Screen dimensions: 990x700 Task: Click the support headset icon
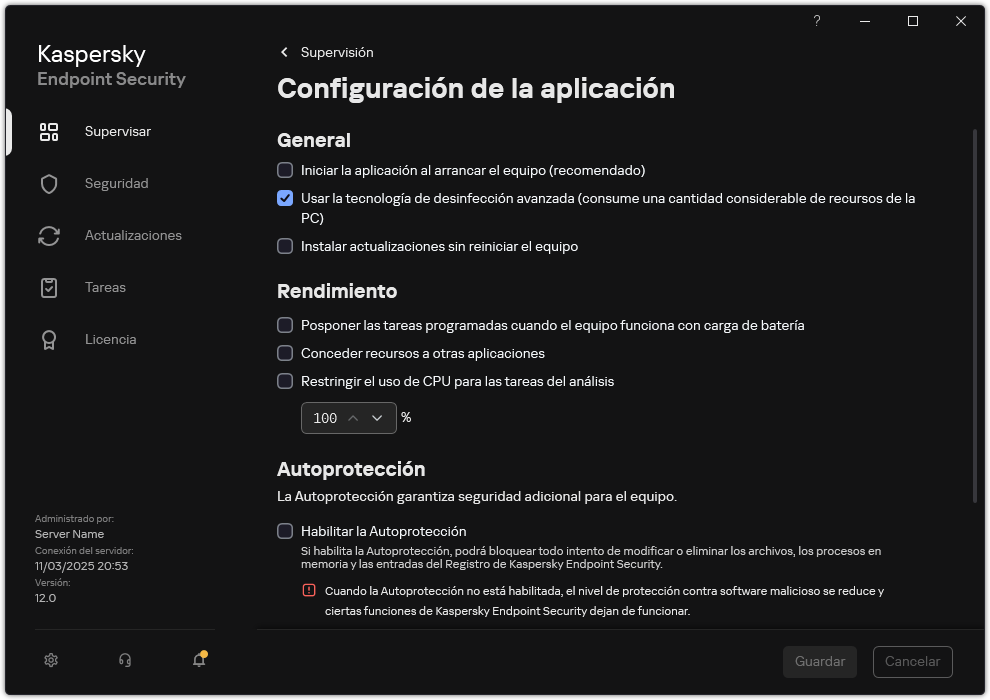(124, 660)
